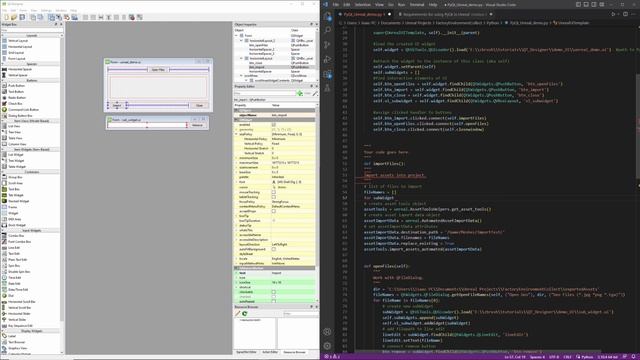Open the Terminal menu in VS Code
The image size is (640, 360).
pos(417,4)
